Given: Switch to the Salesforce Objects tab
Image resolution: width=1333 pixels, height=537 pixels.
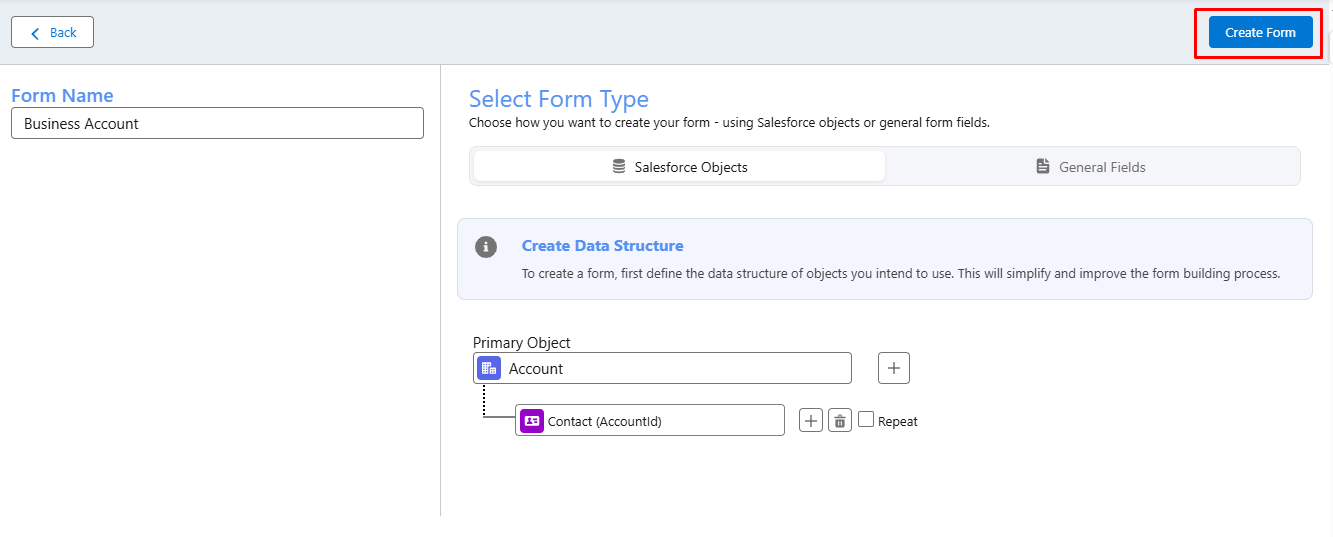Looking at the screenshot, I should click(680, 167).
